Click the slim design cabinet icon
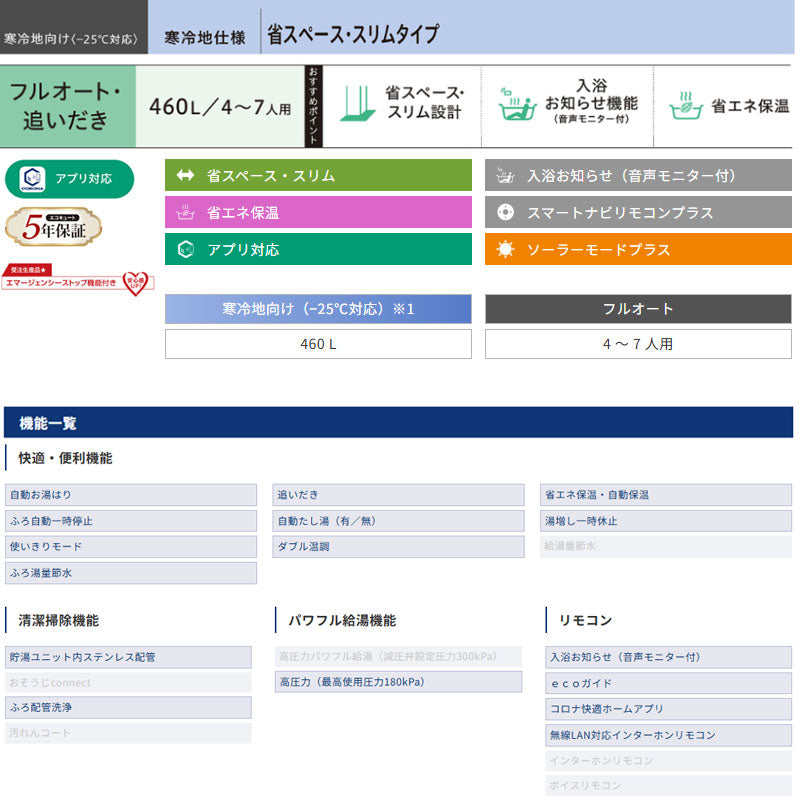The height and width of the screenshot is (800, 800). click(358, 104)
